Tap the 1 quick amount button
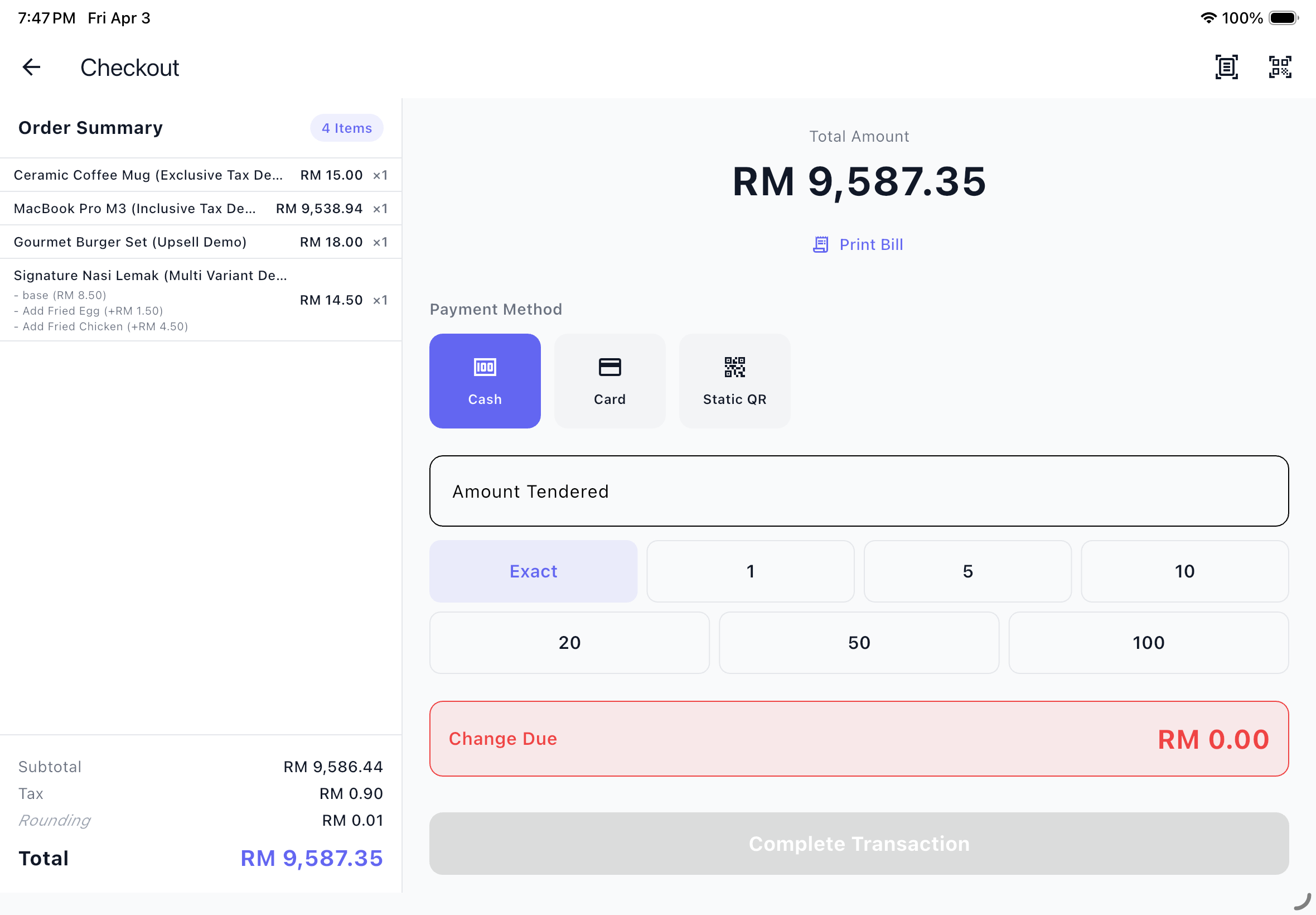 (x=750, y=571)
